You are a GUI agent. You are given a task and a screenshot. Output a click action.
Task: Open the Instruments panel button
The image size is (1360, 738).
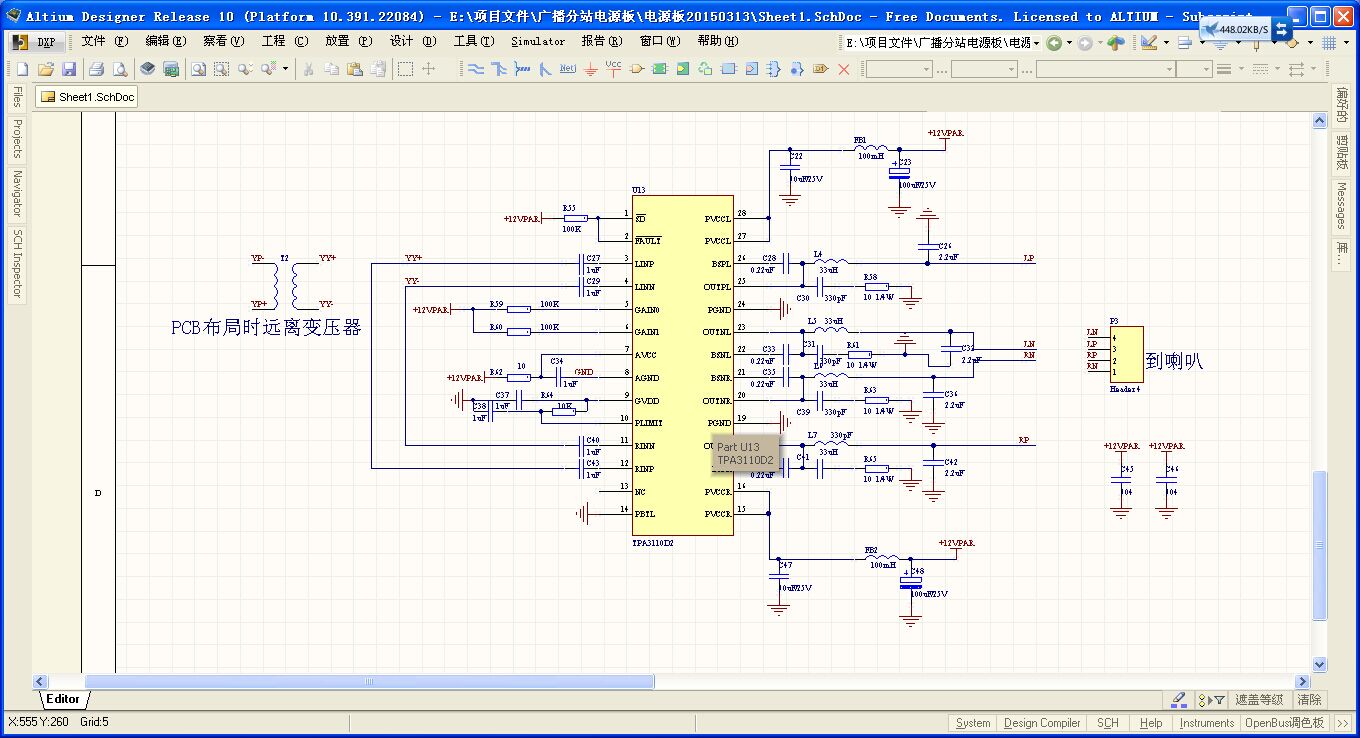click(x=1206, y=723)
